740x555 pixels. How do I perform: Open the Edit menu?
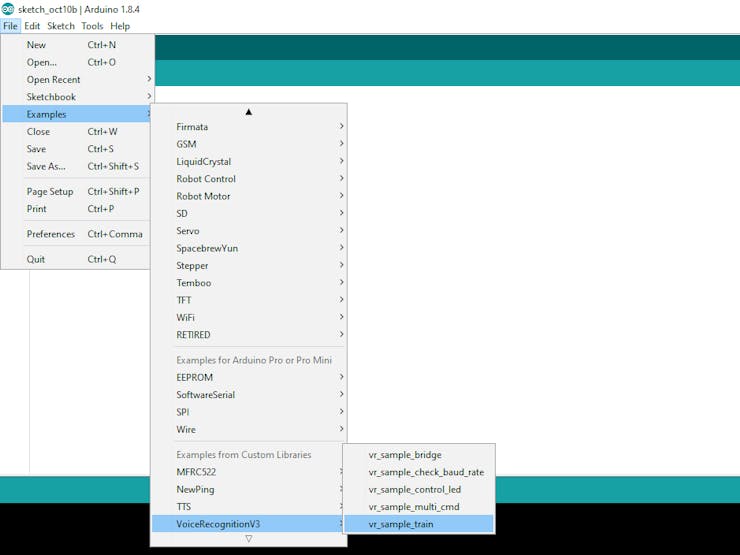pyautogui.click(x=32, y=26)
